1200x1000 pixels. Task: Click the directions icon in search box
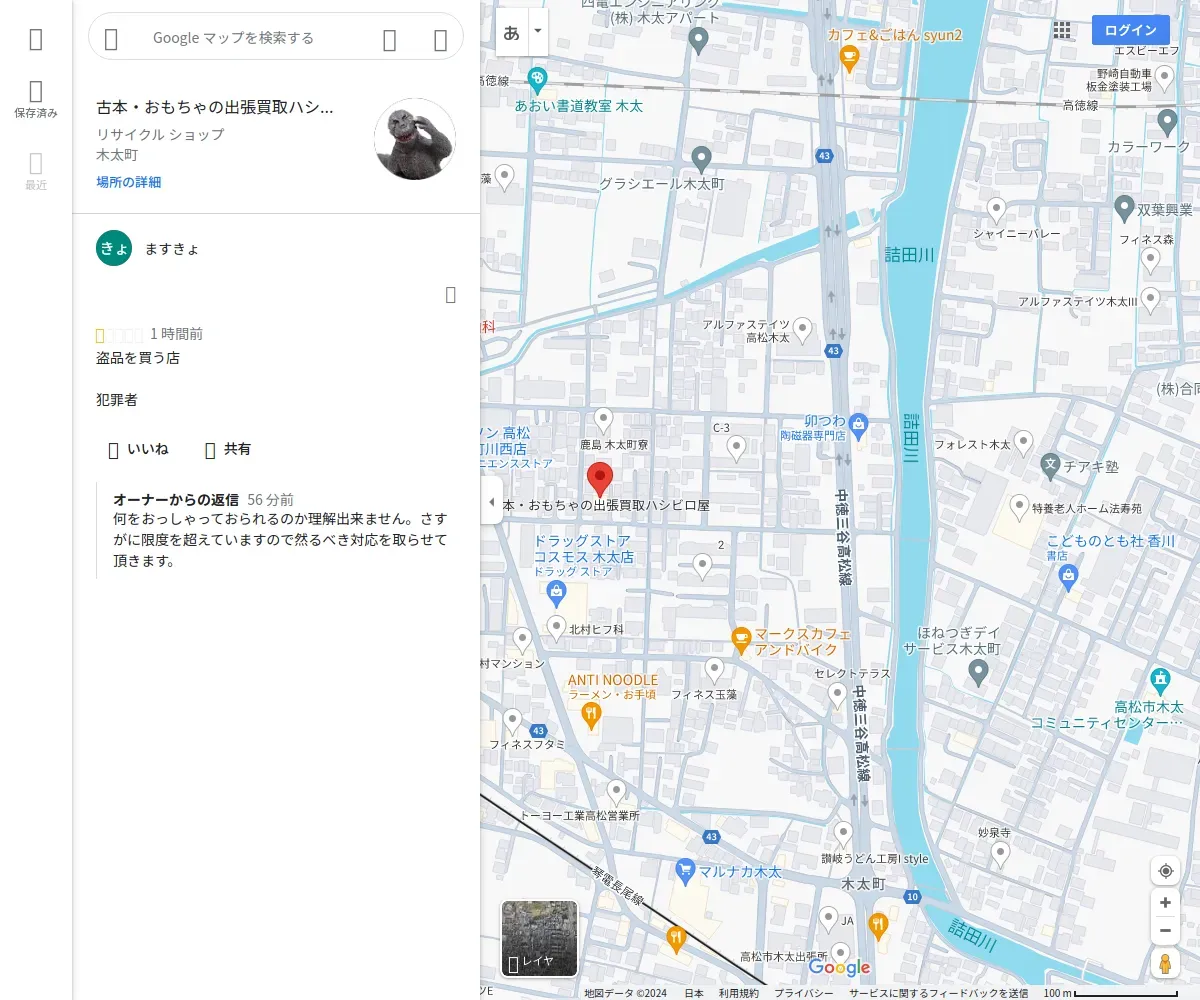[440, 39]
